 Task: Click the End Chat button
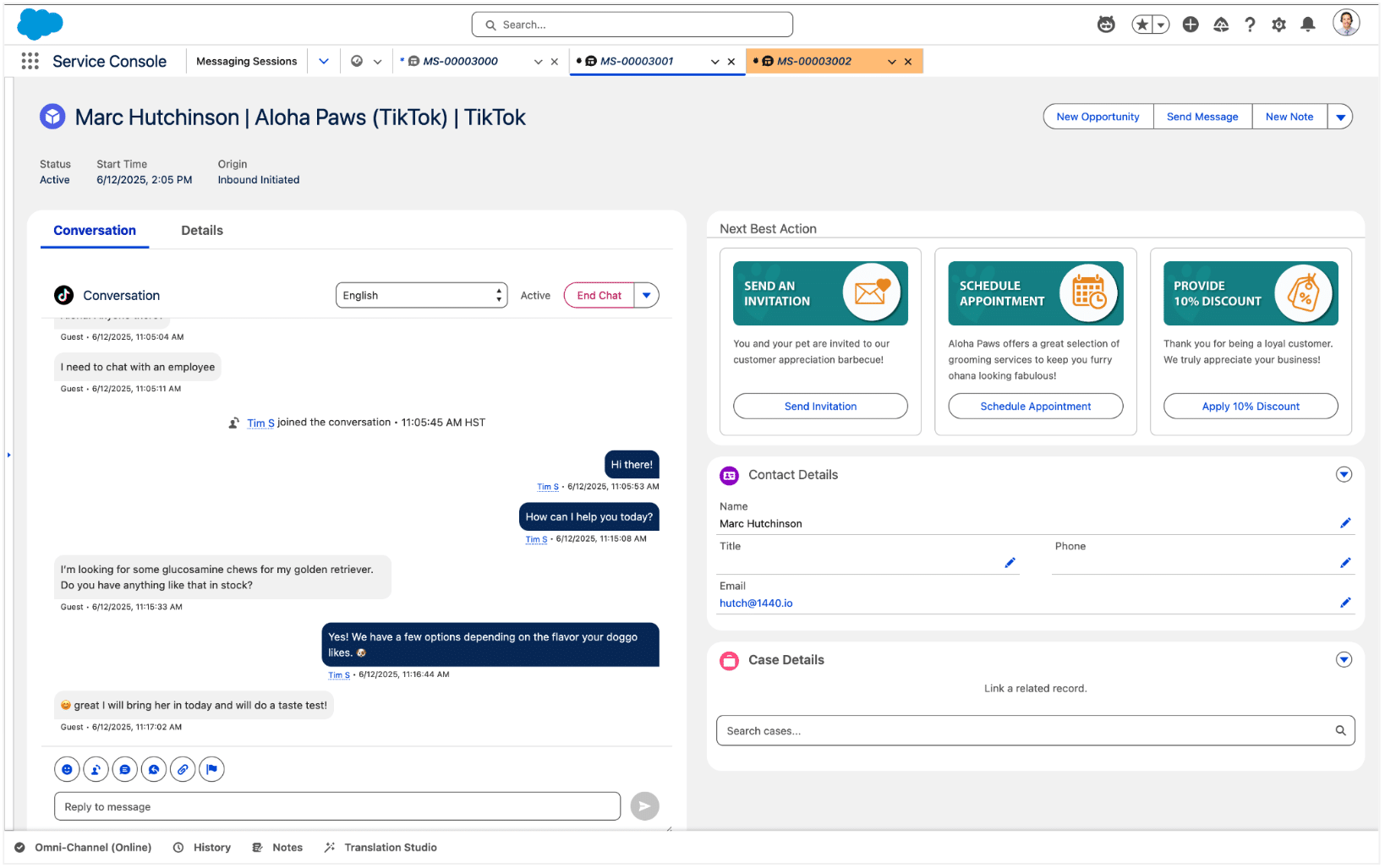tap(599, 295)
